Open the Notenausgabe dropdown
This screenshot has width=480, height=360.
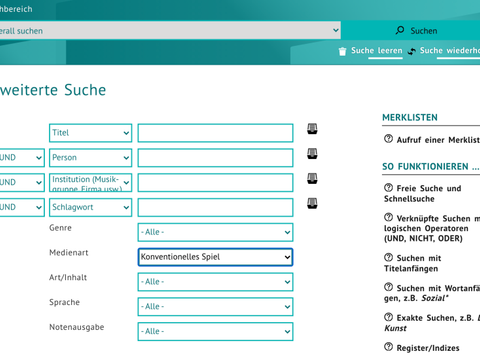click(215, 332)
